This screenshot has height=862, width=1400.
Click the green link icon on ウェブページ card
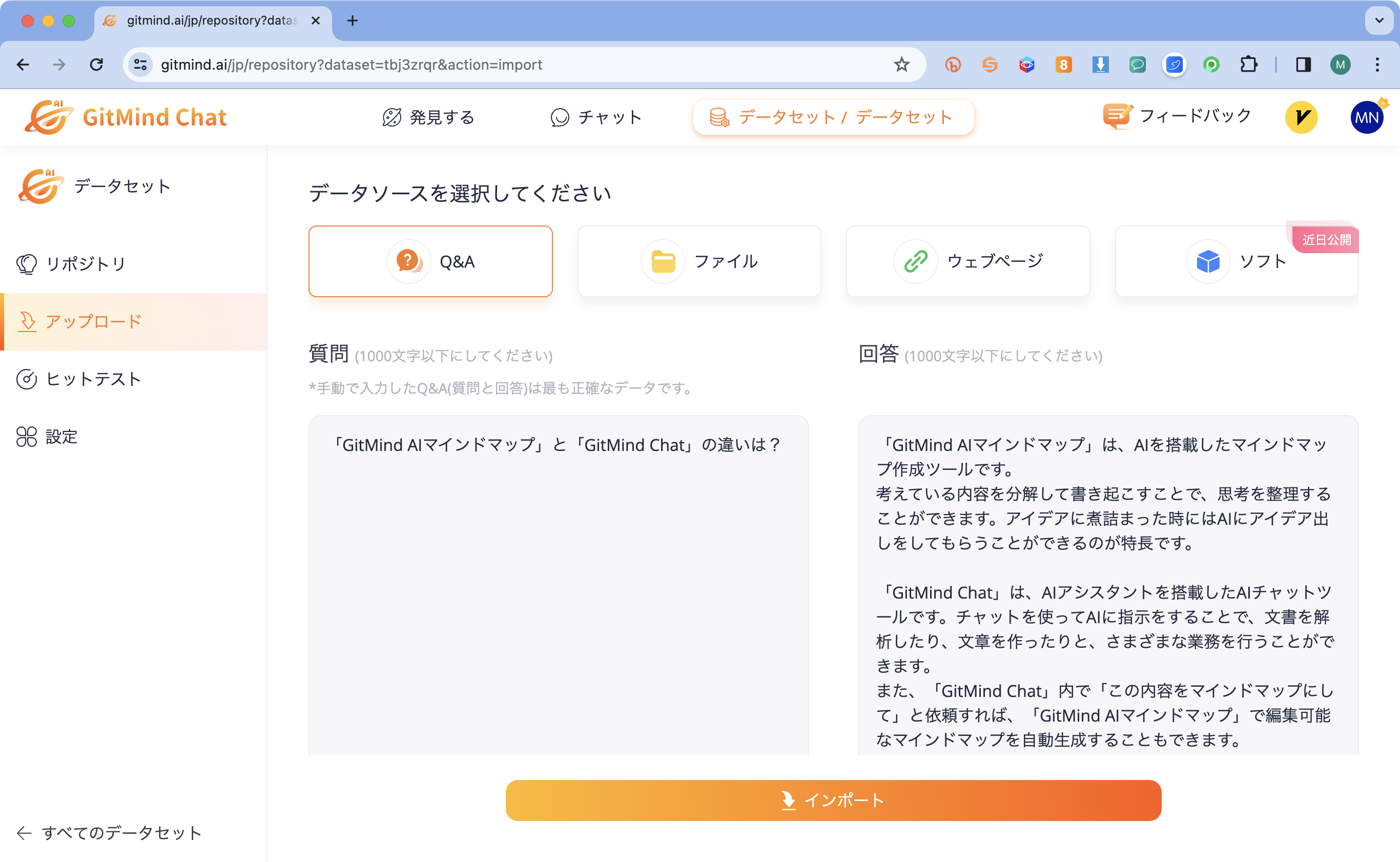(915, 261)
